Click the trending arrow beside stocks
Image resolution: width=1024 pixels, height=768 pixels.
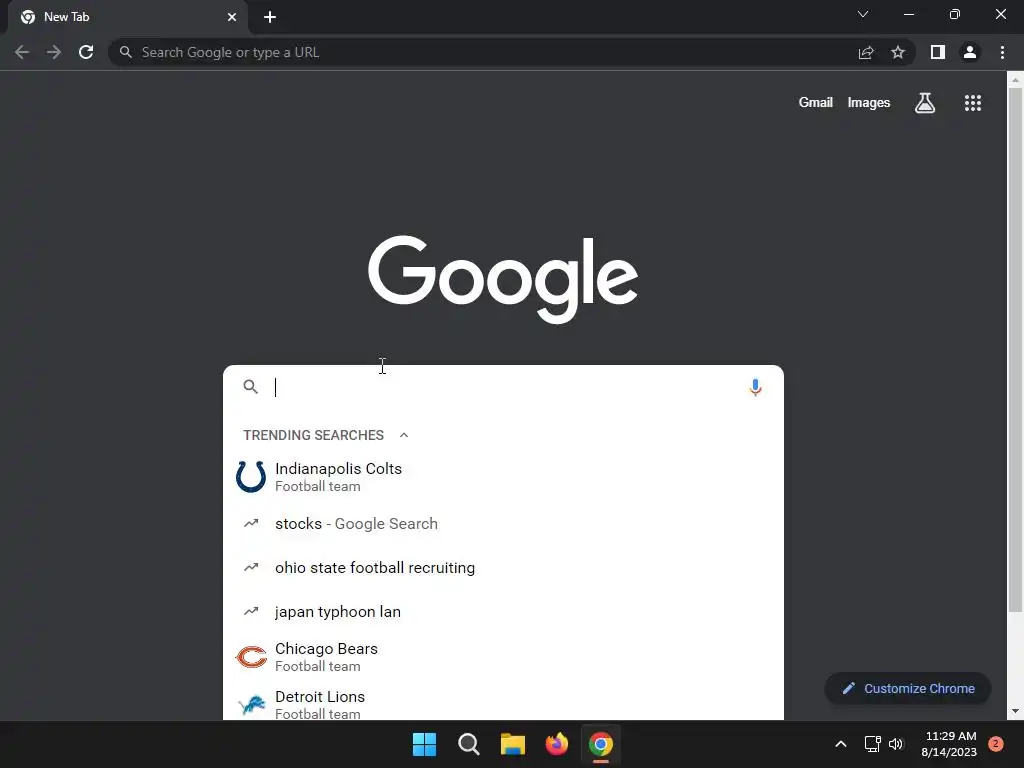point(251,523)
